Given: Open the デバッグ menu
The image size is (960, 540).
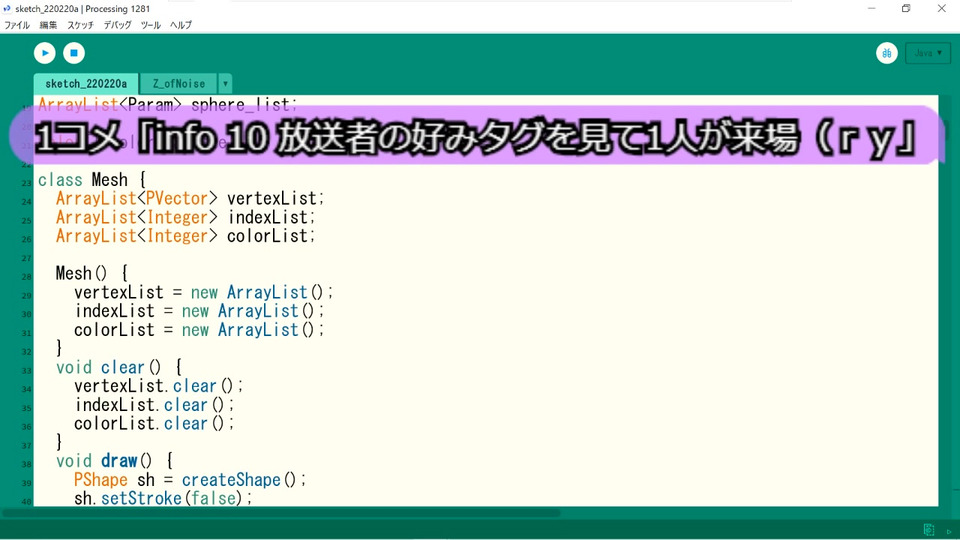Looking at the screenshot, I should pyautogui.click(x=118, y=25).
